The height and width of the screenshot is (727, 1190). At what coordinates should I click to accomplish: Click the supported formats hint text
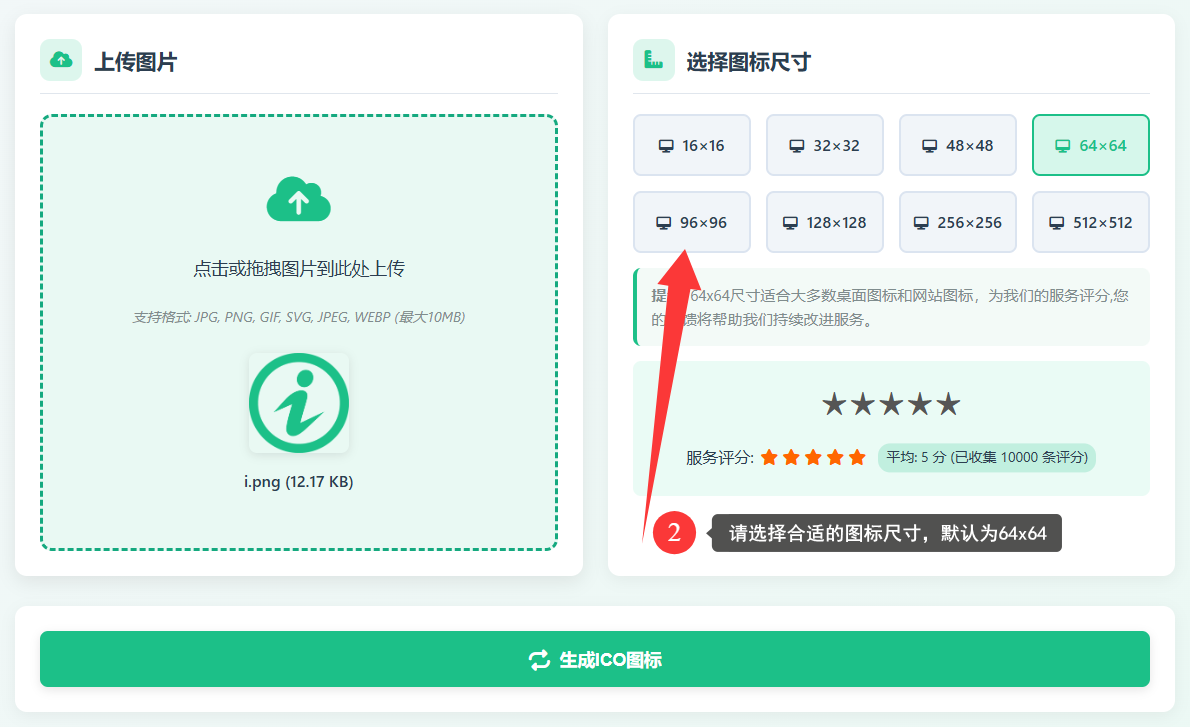[298, 317]
